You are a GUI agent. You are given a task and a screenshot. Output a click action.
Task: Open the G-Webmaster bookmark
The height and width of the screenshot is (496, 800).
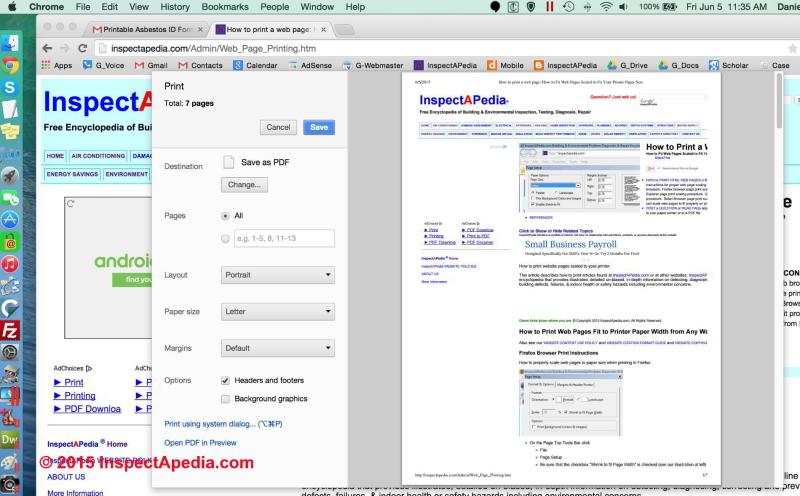[373, 65]
